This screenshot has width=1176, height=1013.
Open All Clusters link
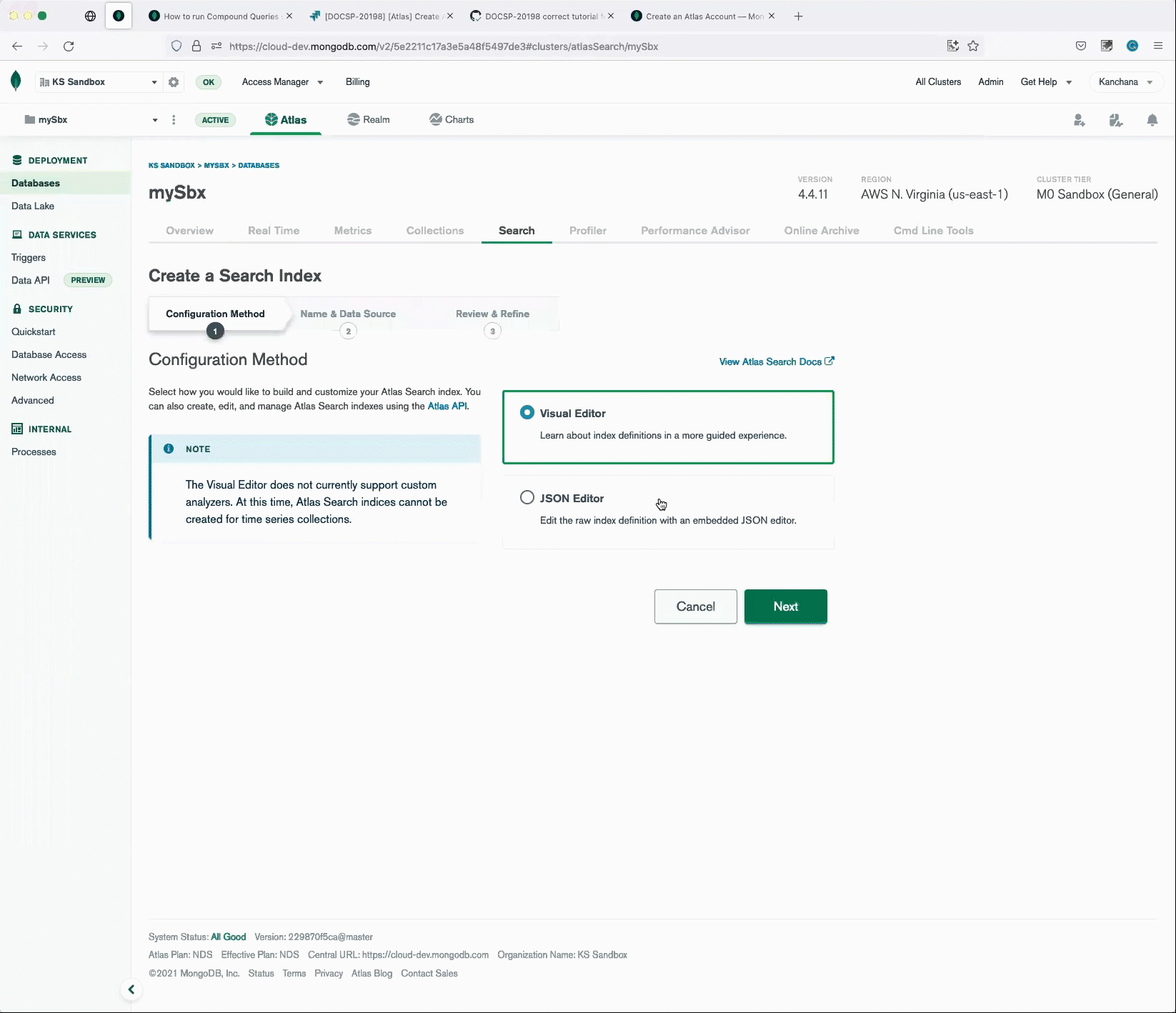(x=938, y=82)
